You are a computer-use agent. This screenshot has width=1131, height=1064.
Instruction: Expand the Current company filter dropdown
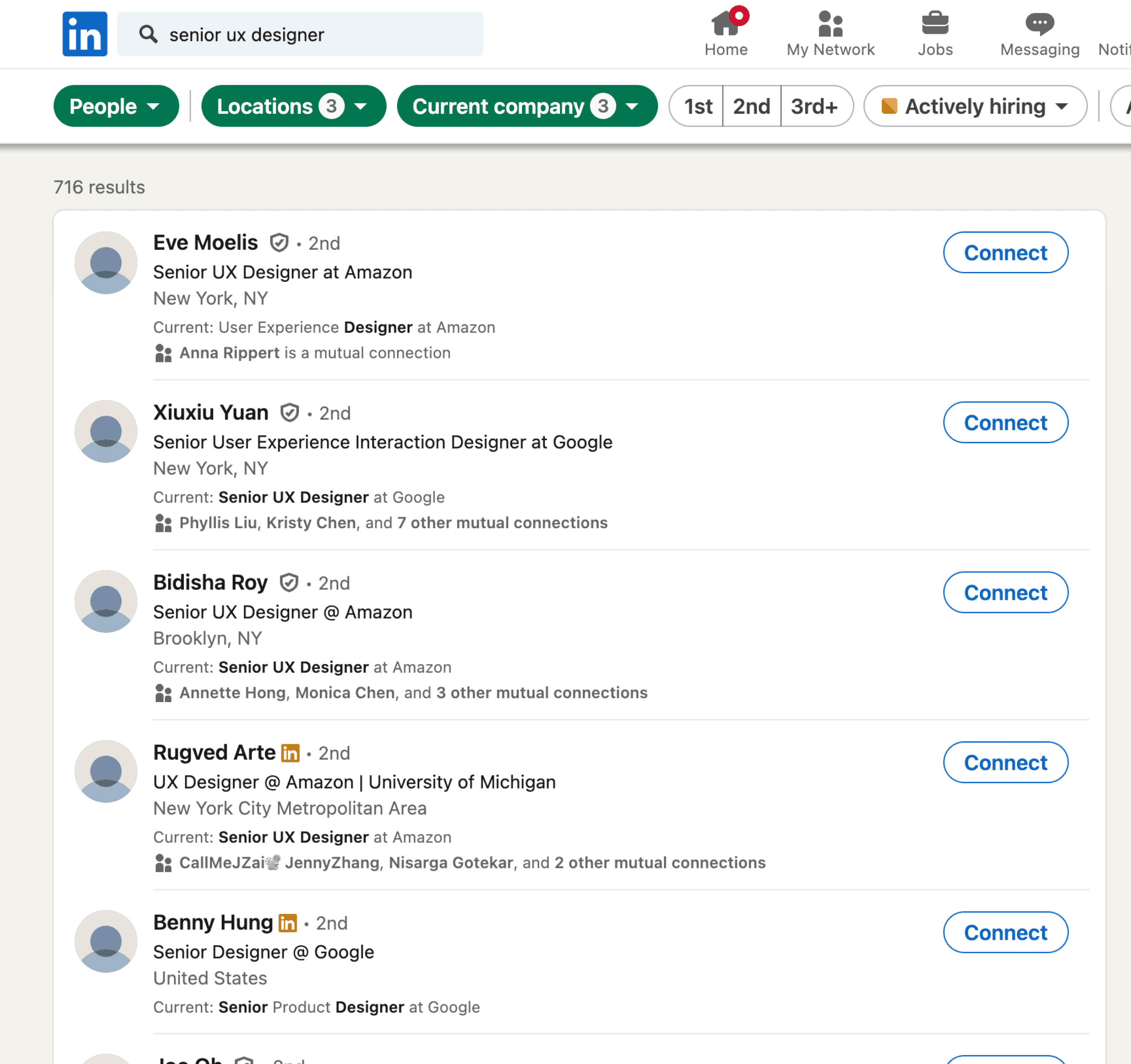click(x=527, y=106)
